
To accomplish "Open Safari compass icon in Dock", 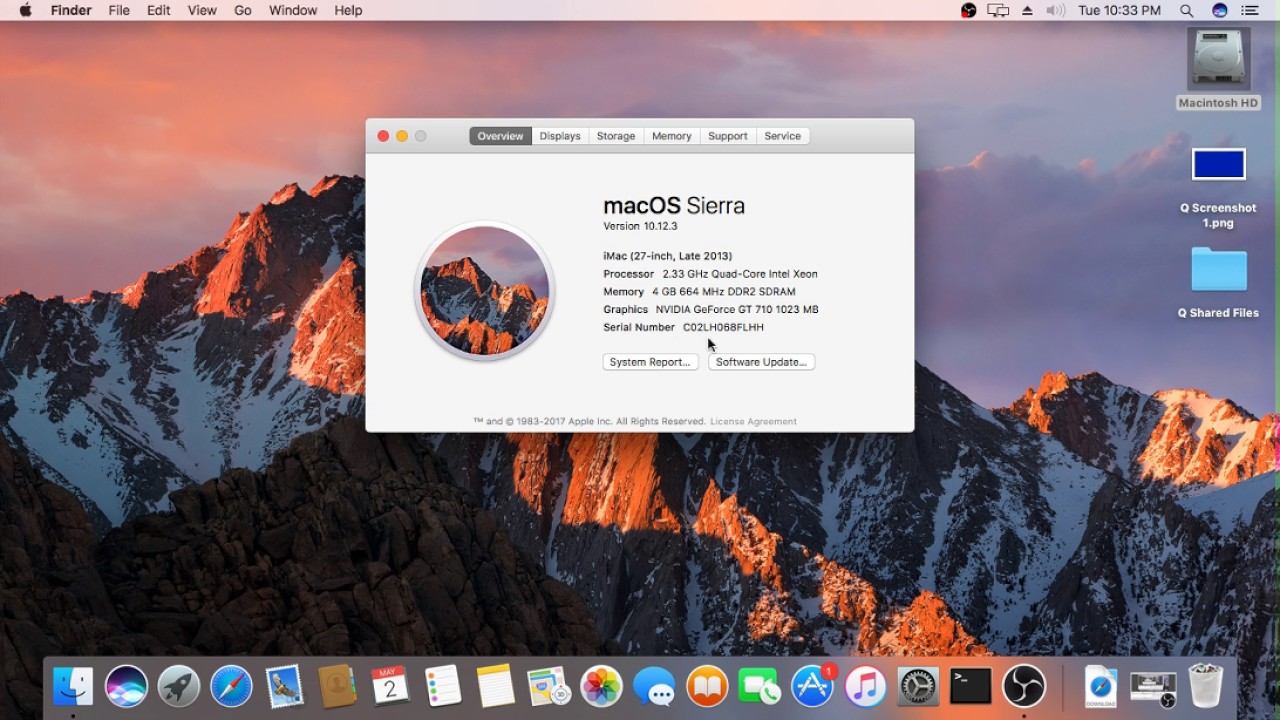I will pyautogui.click(x=231, y=686).
